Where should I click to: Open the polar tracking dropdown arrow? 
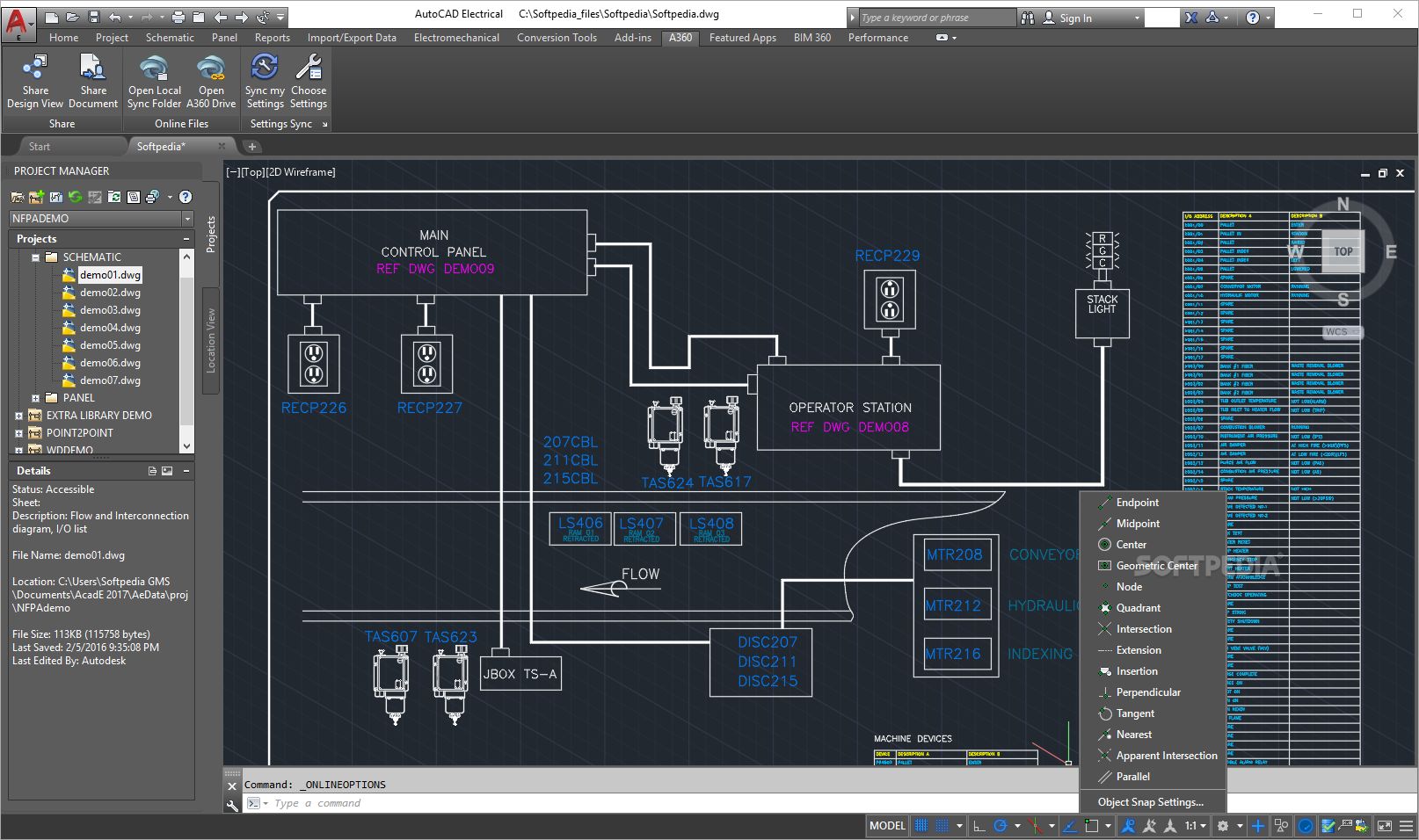pyautogui.click(x=1017, y=826)
